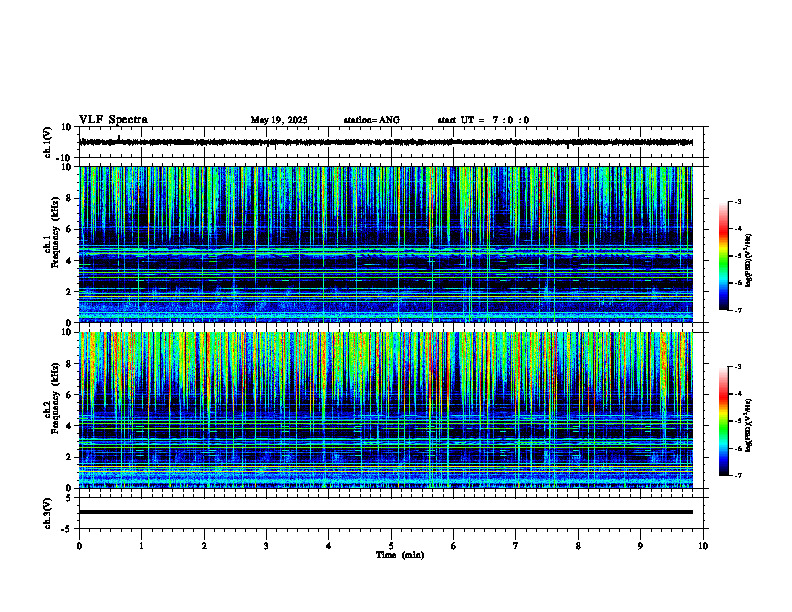Click the ch.2 "Frequency (kHz)" axis label
The width and height of the screenshot is (792, 612).
[54, 398]
